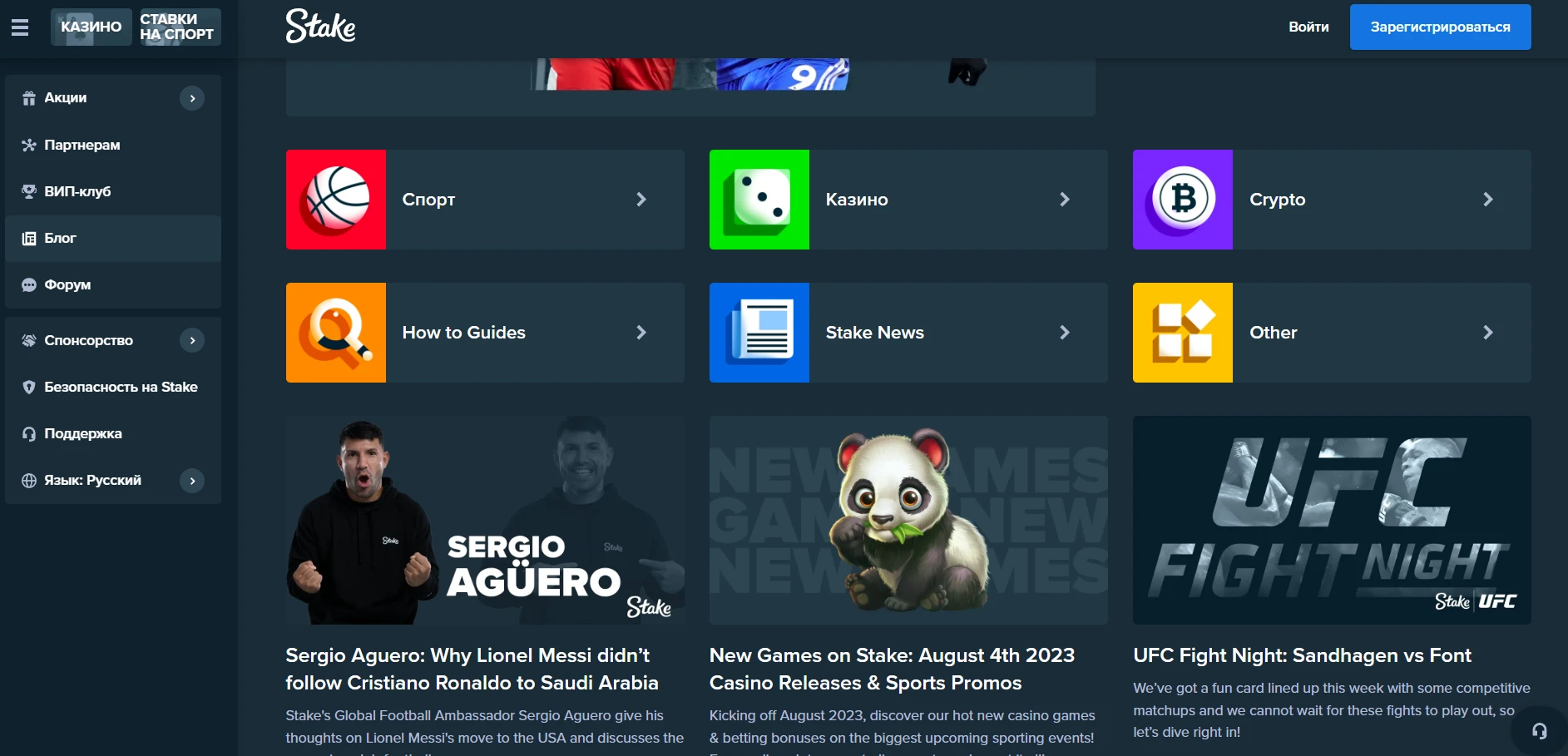1568x756 pixels.
Task: Open Форум from the sidebar
Action: click(x=113, y=284)
